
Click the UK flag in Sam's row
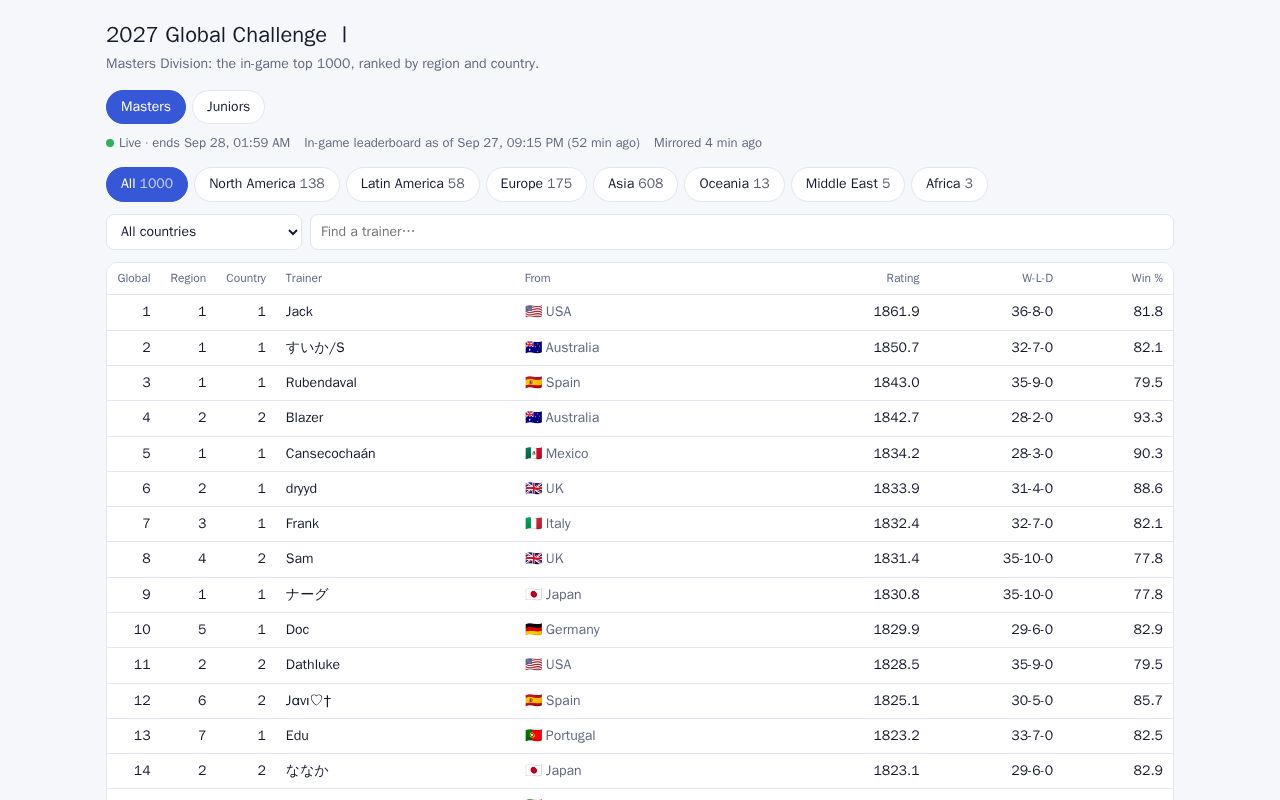point(533,559)
